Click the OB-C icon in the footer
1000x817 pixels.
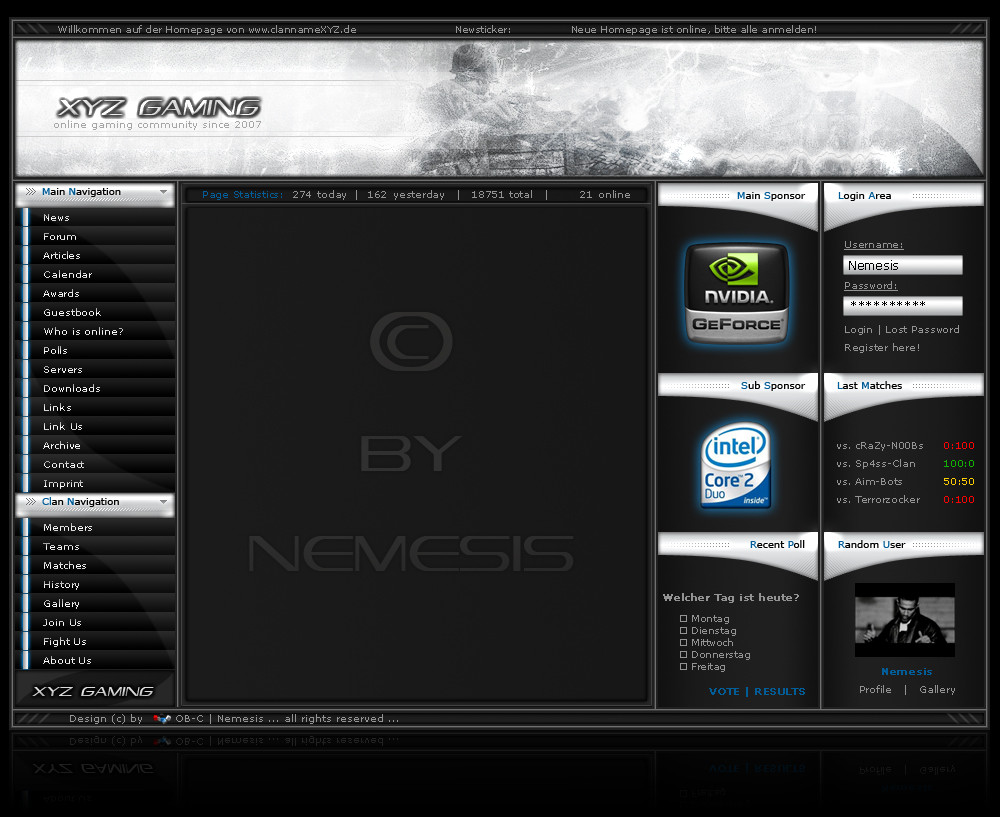(x=162, y=719)
